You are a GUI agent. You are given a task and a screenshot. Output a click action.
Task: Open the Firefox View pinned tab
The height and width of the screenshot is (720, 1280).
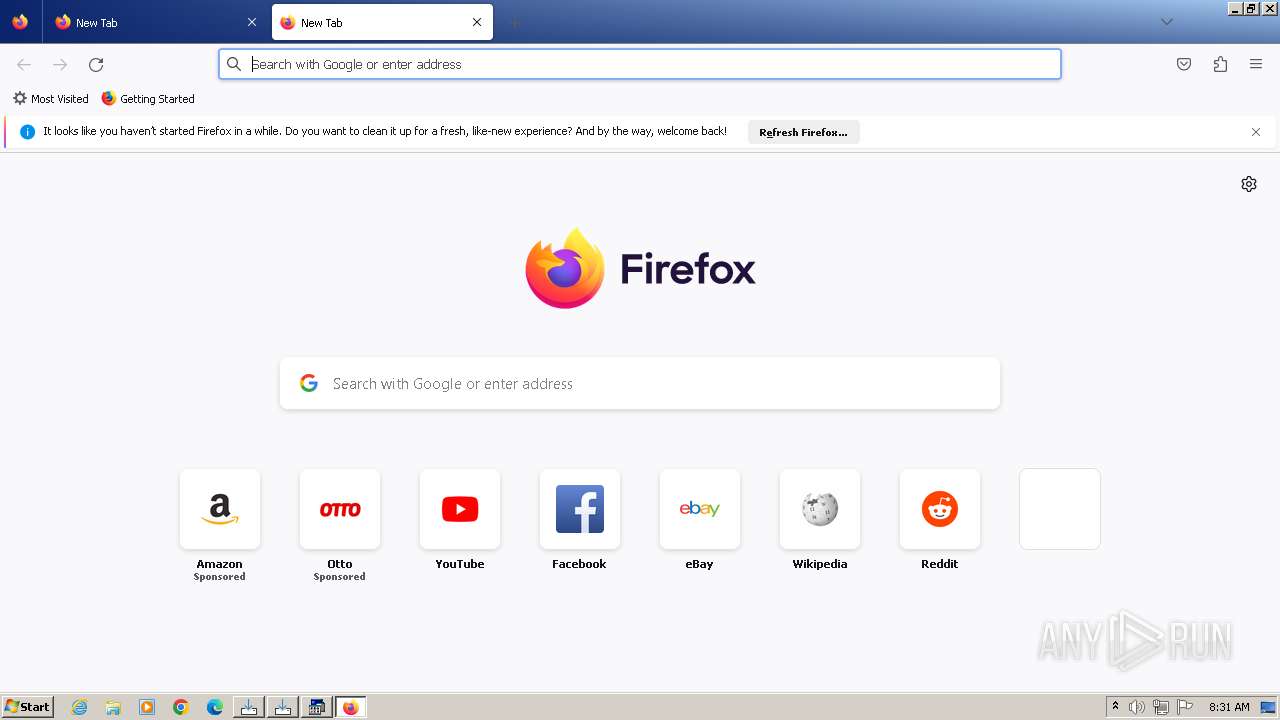20,22
